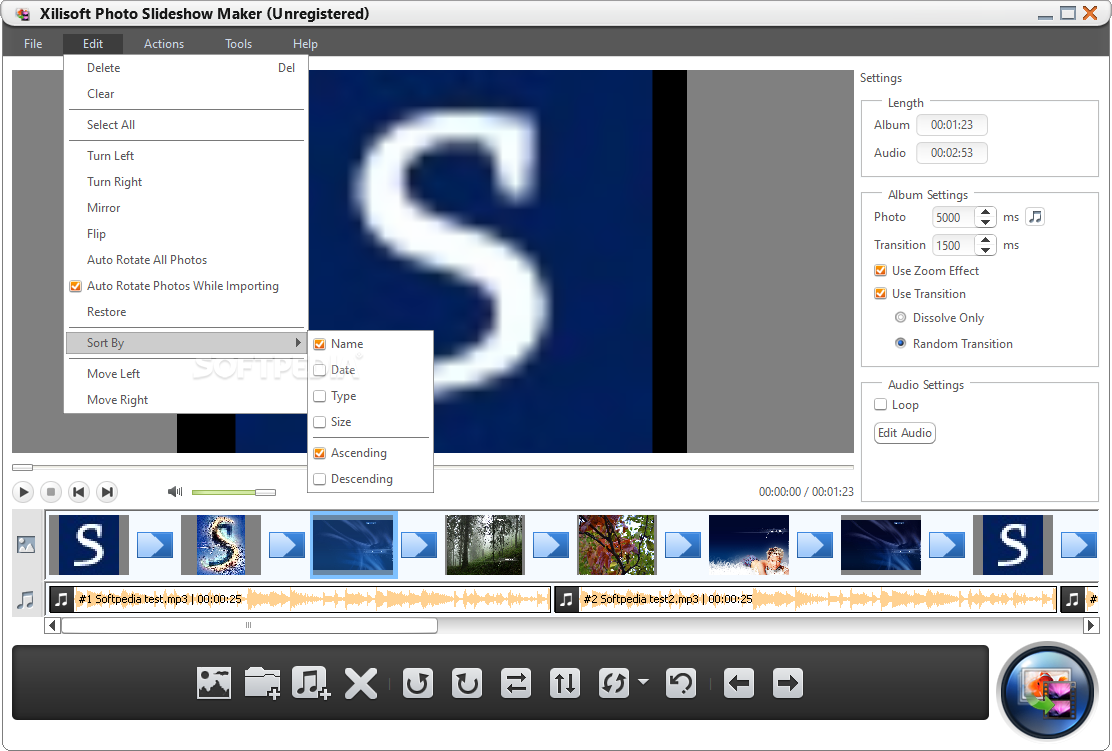1112x751 pixels.
Task: Click the Add Photo Folder icon
Action: [x=262, y=684]
